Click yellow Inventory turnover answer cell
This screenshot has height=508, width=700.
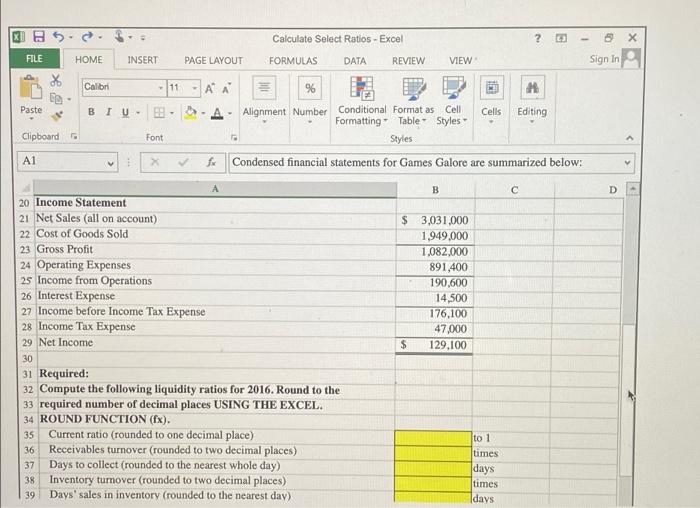pyautogui.click(x=433, y=483)
